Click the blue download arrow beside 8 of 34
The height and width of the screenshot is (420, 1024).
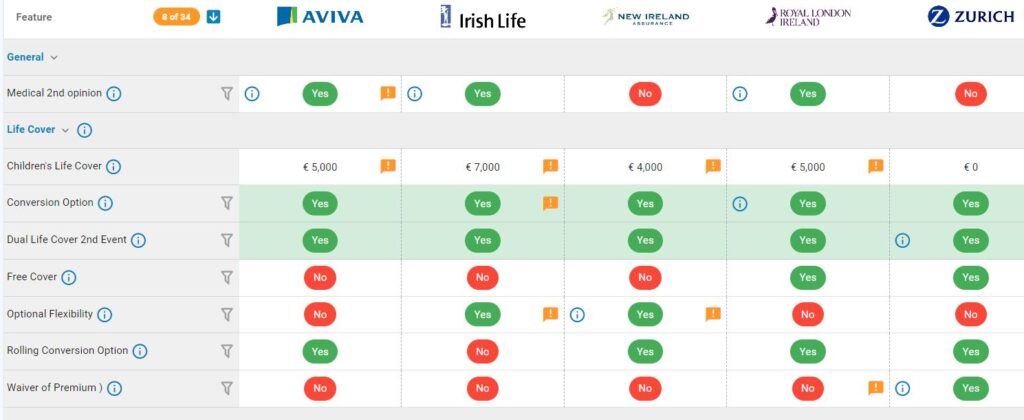(x=213, y=17)
